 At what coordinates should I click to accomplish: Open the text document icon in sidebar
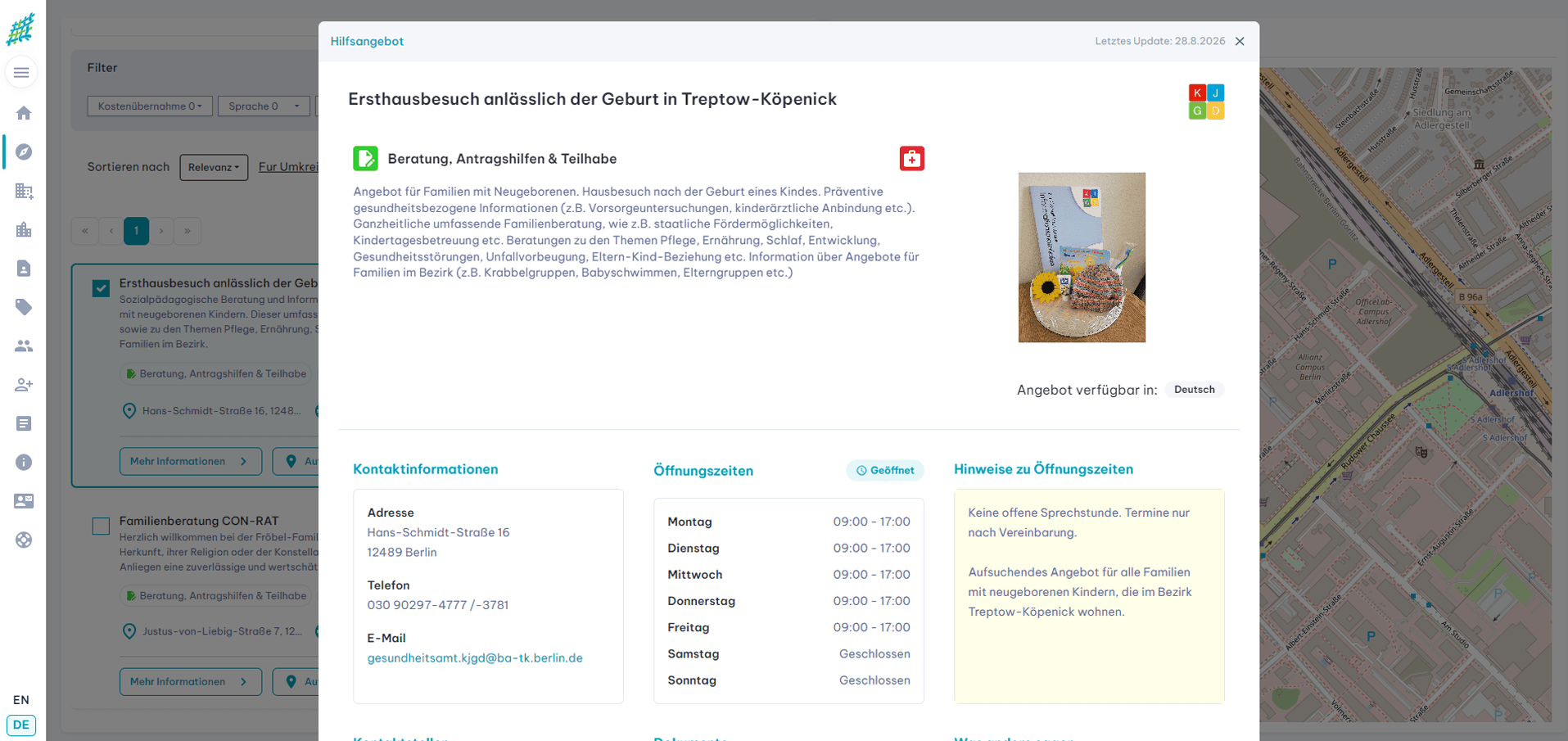[24, 423]
